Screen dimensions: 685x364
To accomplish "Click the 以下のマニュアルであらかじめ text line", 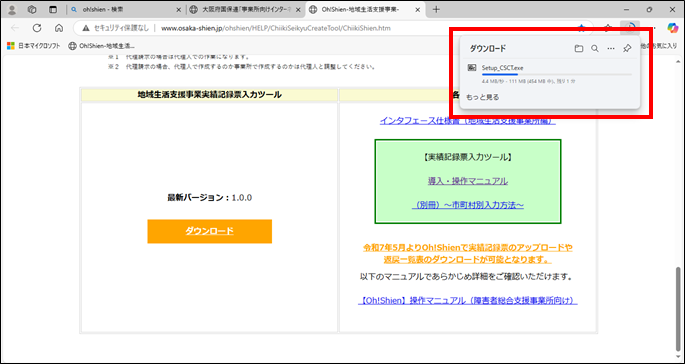I will pos(467,277).
